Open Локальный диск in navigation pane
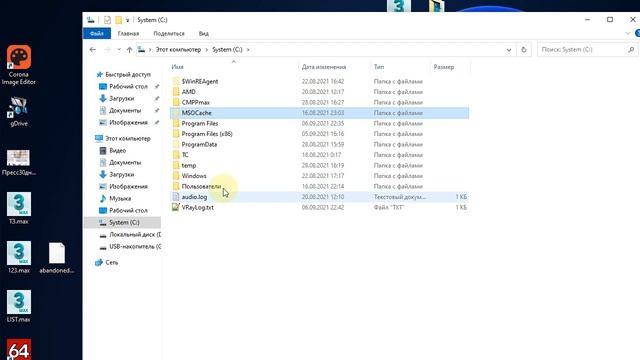 (x=134, y=235)
